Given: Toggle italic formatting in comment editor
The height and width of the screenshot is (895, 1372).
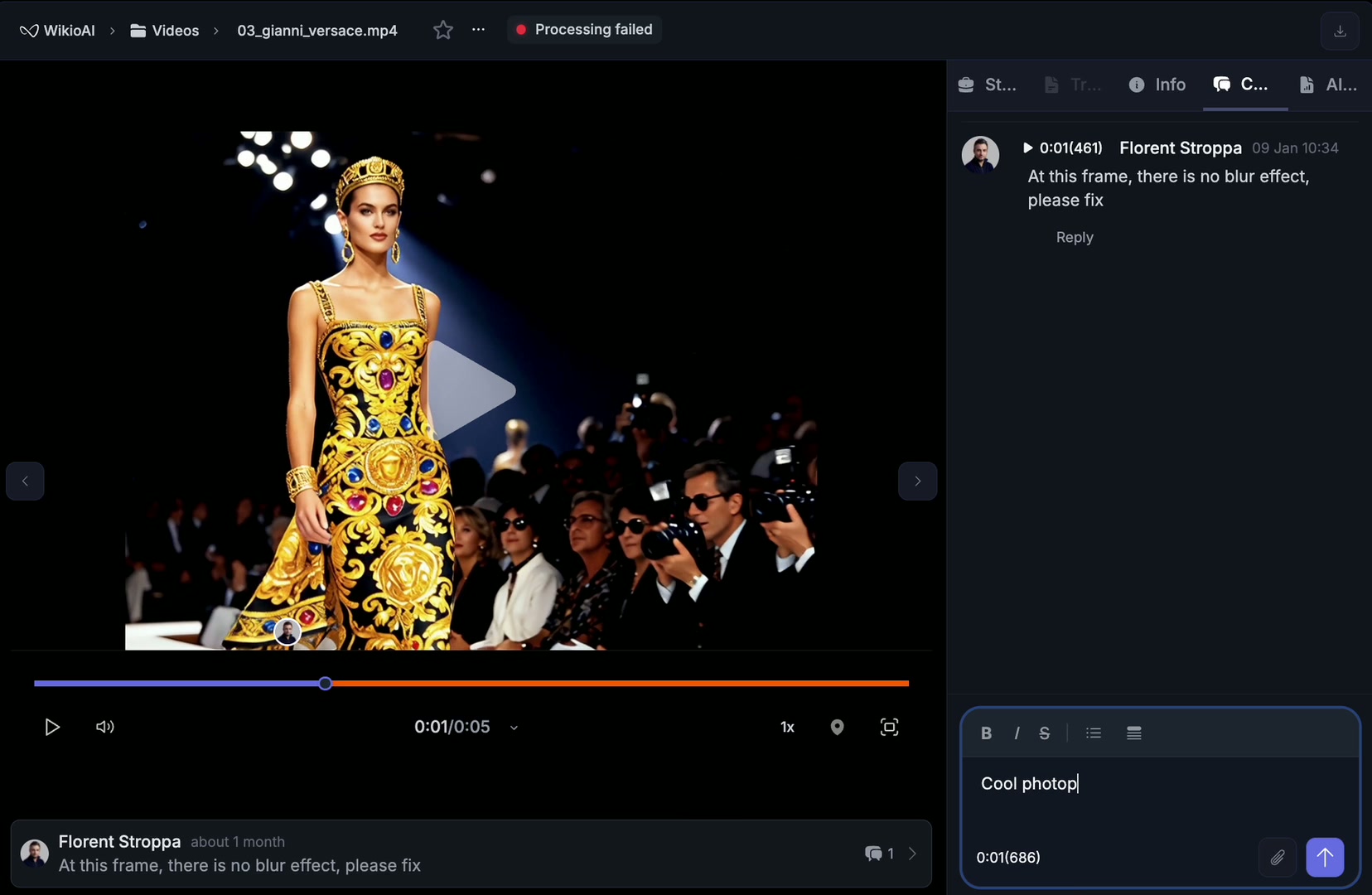Looking at the screenshot, I should 1016,733.
